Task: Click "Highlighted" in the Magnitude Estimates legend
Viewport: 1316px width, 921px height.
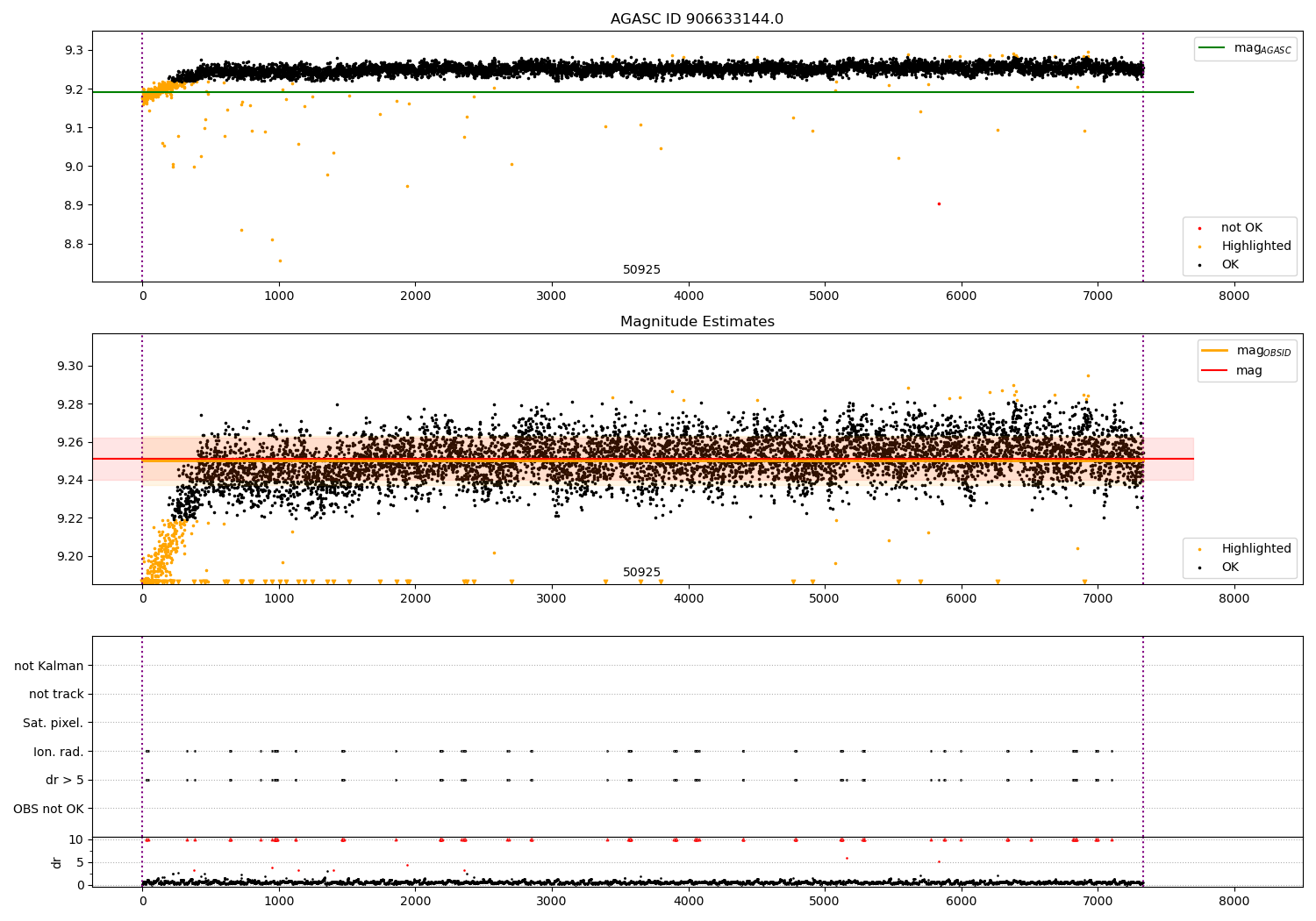Action: (1256, 549)
